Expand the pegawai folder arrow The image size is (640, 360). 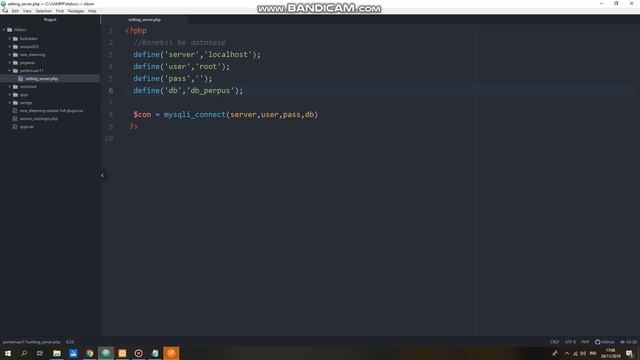point(10,62)
